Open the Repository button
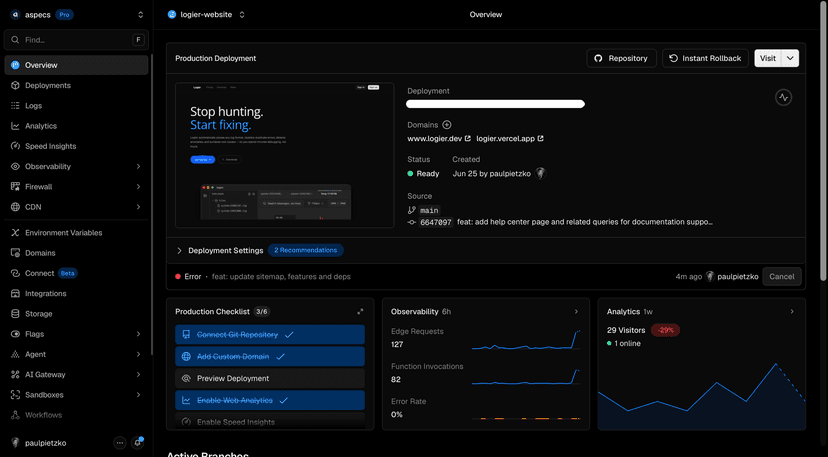828x457 pixels. [x=622, y=58]
